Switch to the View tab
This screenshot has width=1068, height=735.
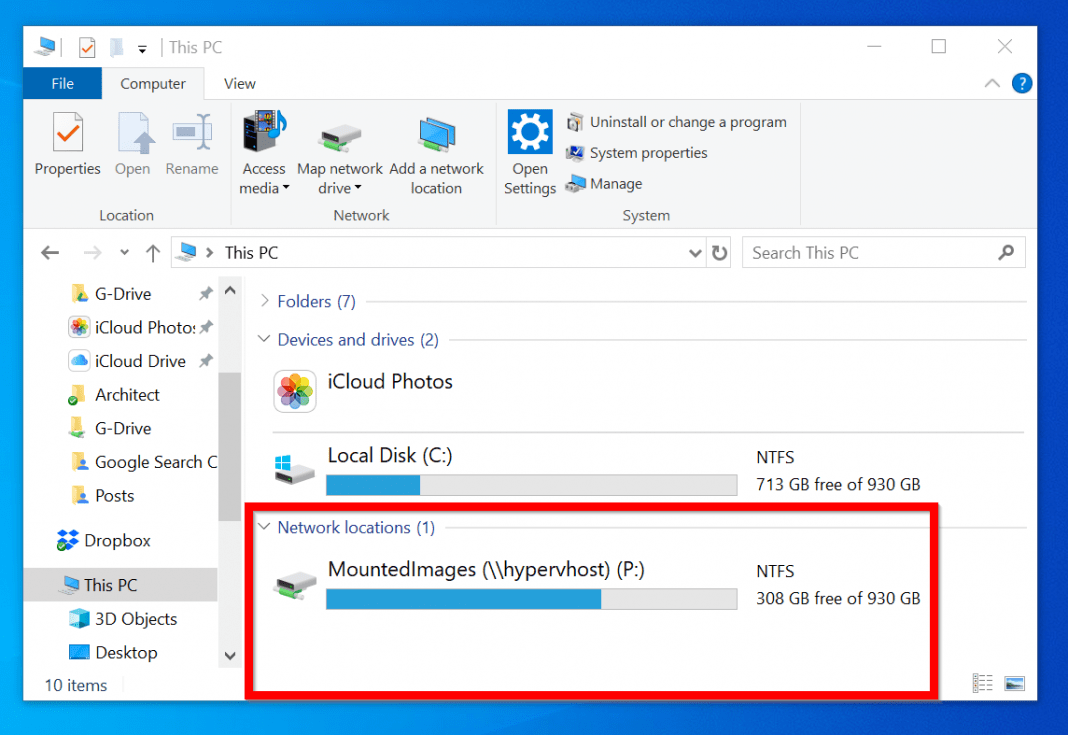(x=239, y=83)
